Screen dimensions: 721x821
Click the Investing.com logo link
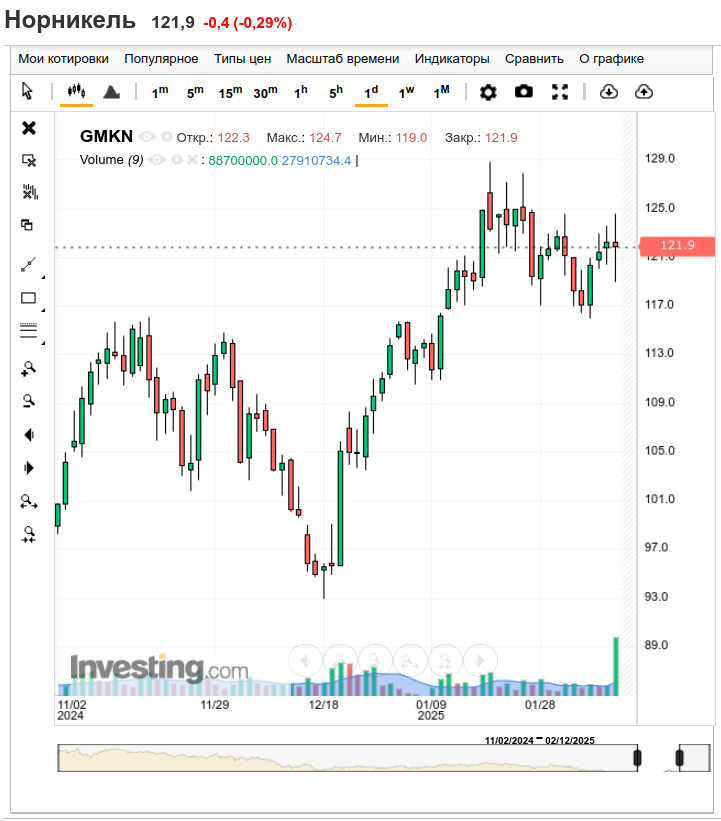[x=159, y=669]
